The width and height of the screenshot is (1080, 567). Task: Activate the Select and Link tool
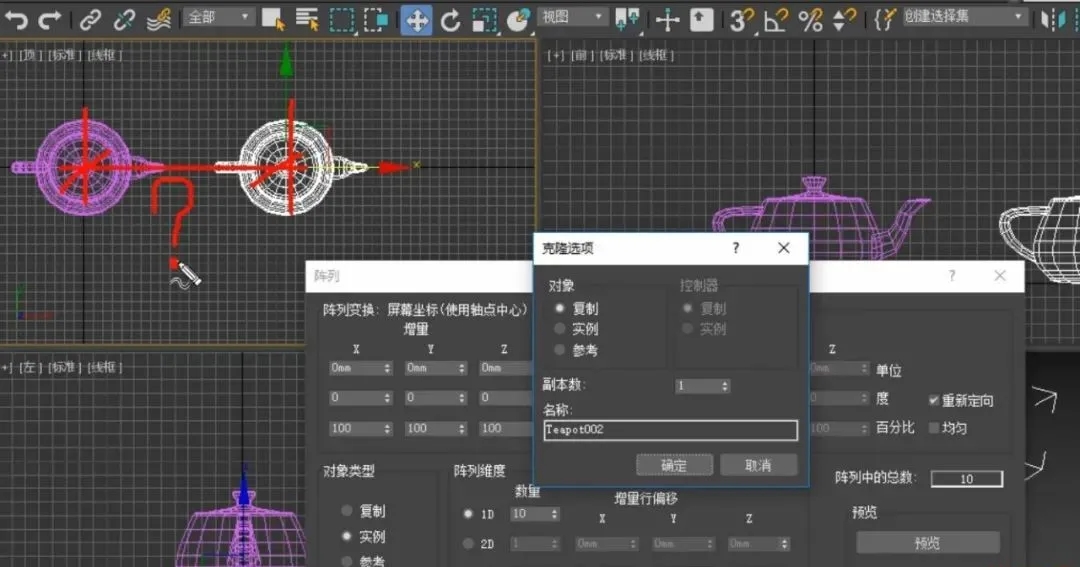(x=90, y=19)
